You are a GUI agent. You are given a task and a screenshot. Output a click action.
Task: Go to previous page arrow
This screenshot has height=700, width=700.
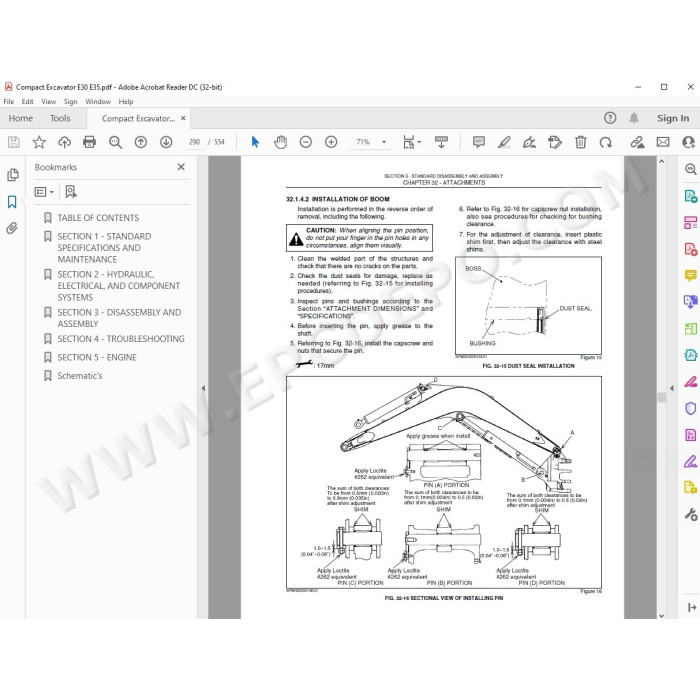141,142
